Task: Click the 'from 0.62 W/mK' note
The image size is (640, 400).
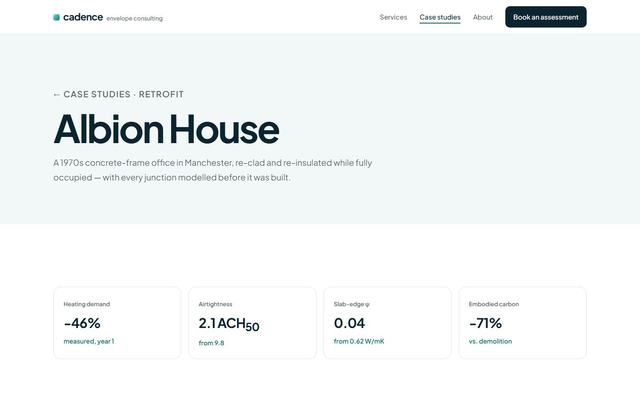Action: pos(359,341)
